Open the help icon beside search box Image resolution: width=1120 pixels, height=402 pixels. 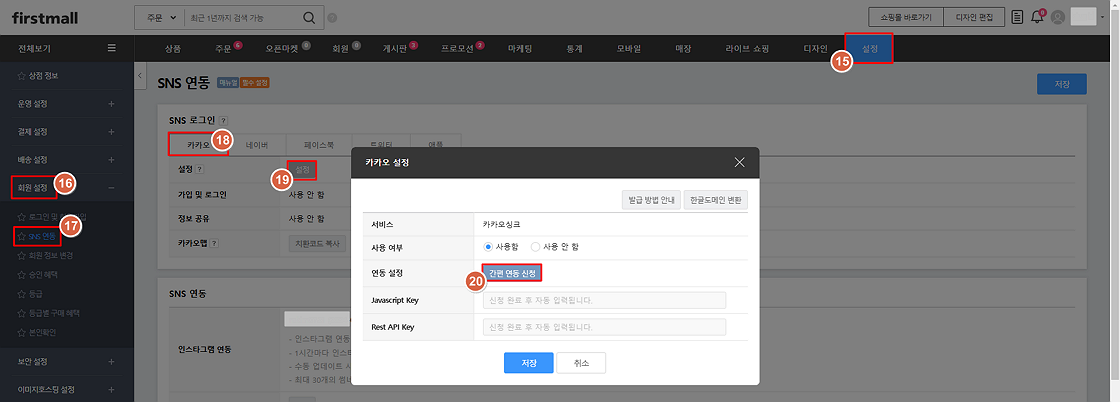click(x=332, y=18)
